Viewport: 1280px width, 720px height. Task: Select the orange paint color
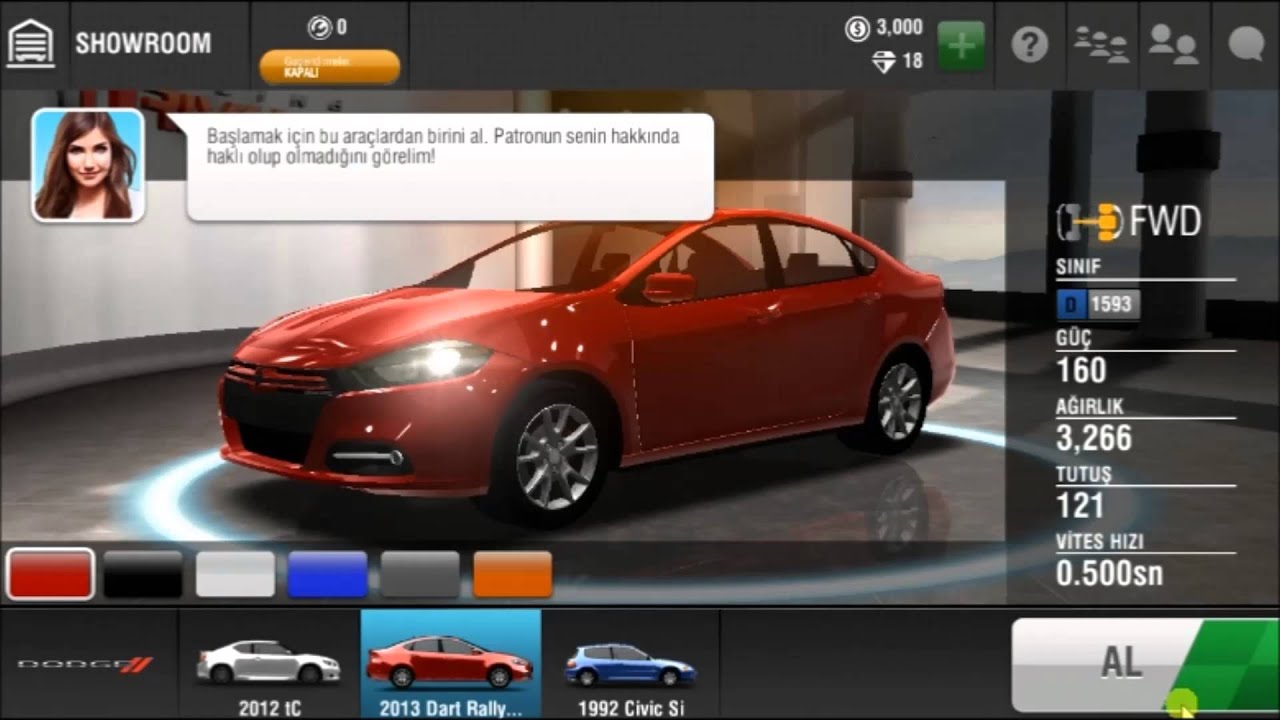(513, 574)
